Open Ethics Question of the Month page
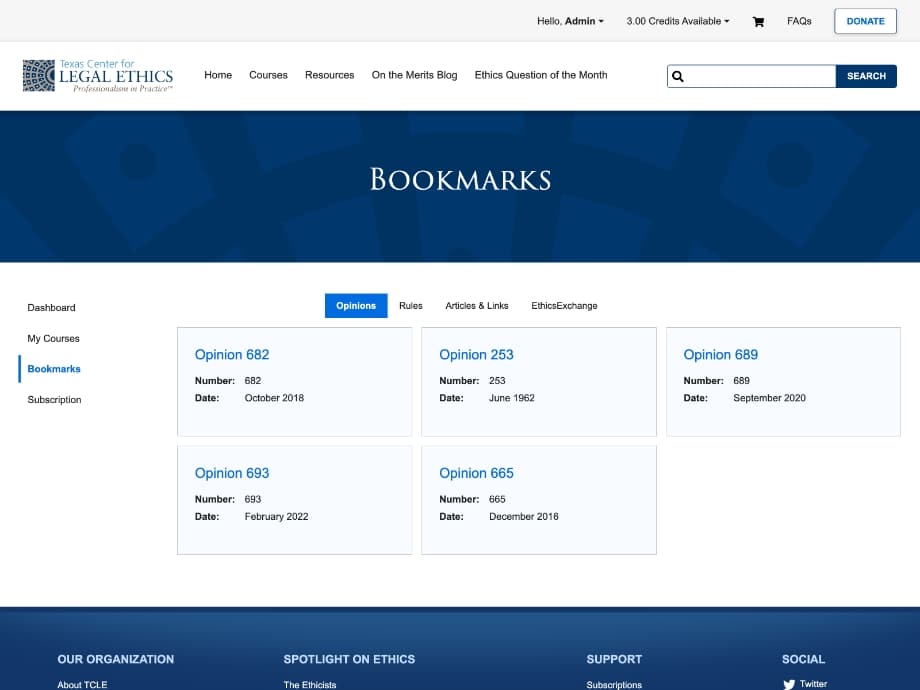Screen dimensions: 920x690 click(540, 75)
